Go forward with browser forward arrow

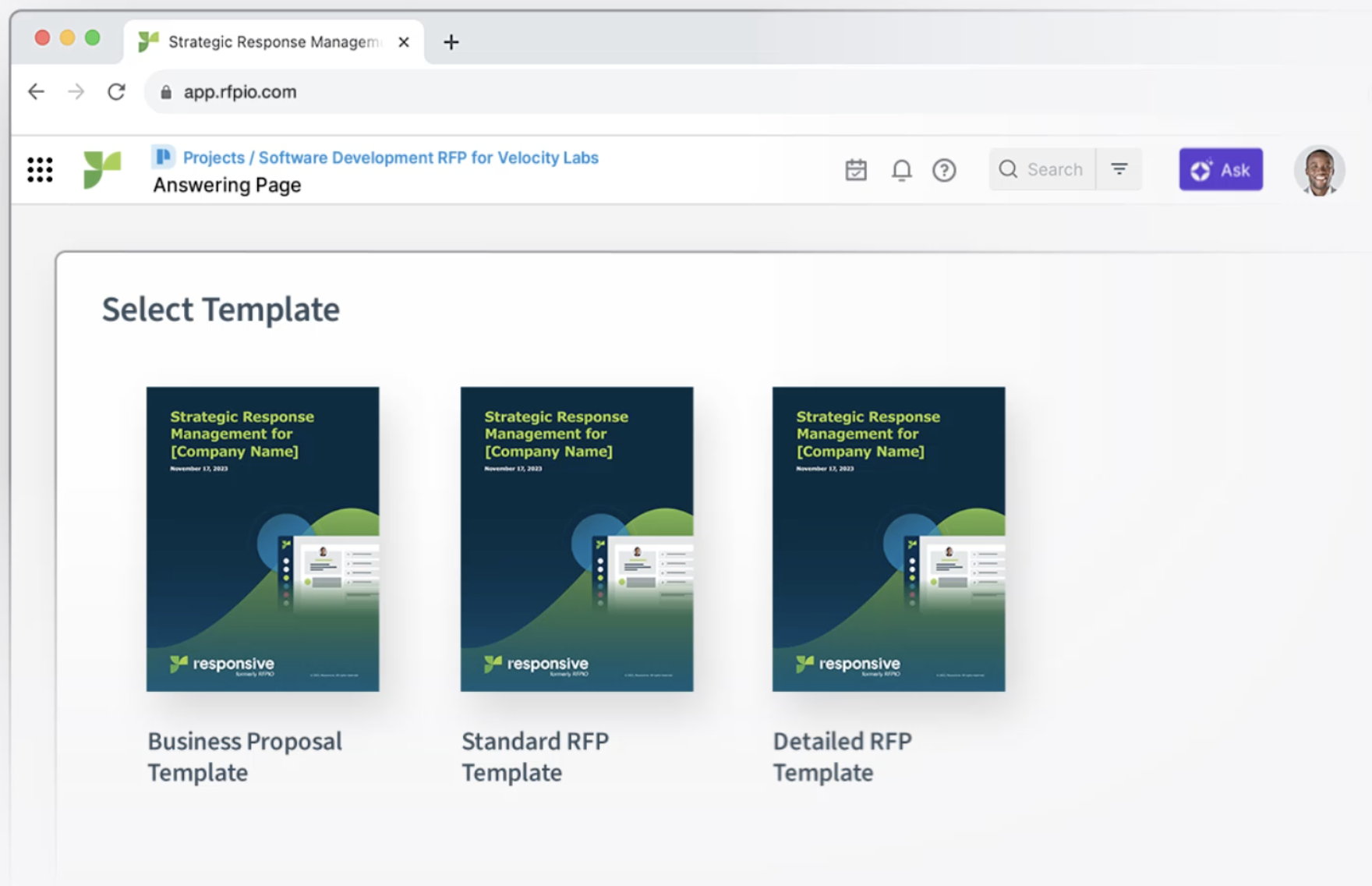tap(76, 92)
